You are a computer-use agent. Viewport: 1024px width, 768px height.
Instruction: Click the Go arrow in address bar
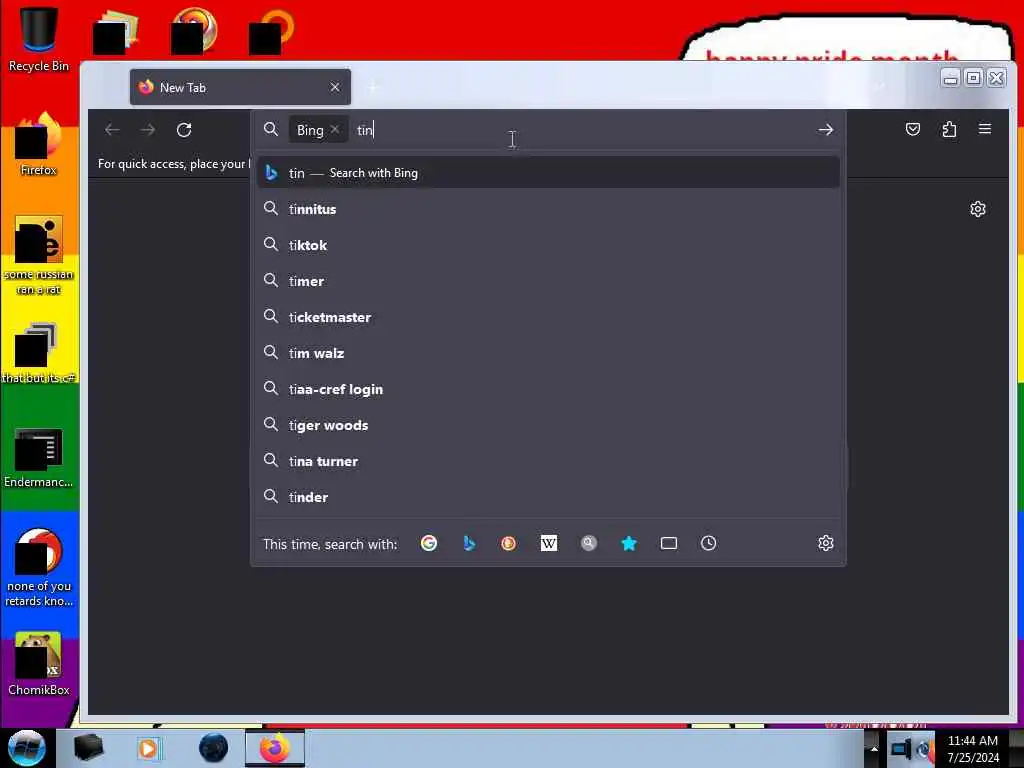click(x=825, y=130)
